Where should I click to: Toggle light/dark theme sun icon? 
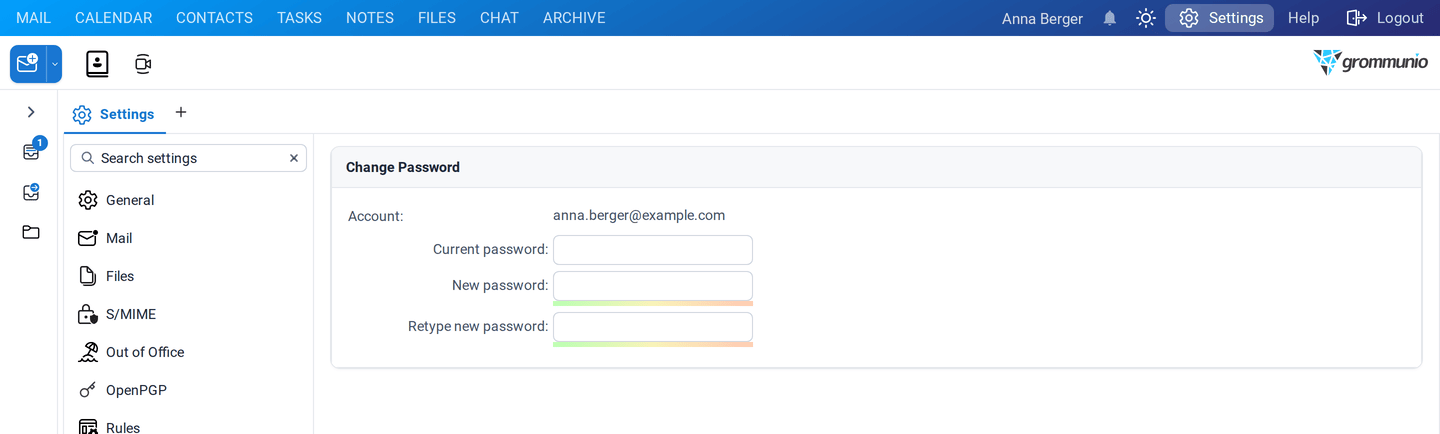1146,18
